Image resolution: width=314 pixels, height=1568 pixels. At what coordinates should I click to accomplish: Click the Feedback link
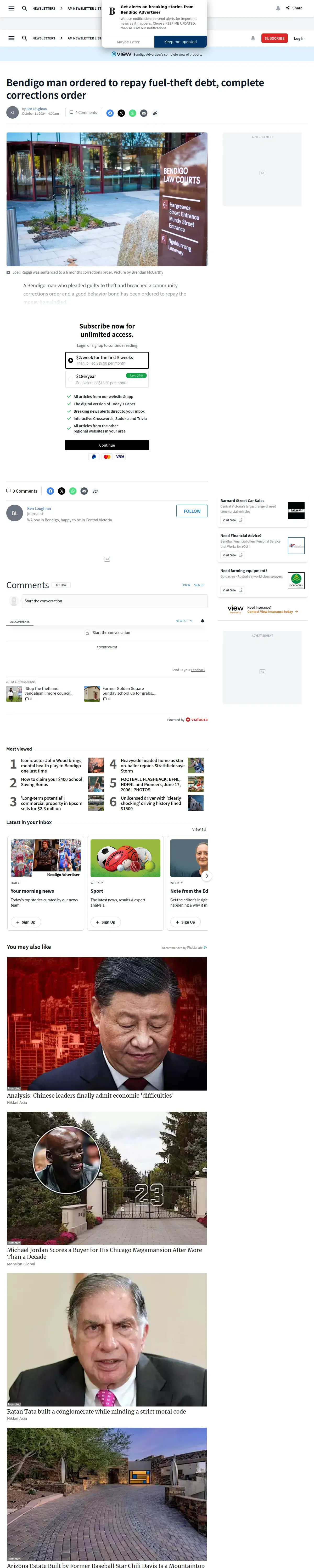click(x=198, y=670)
